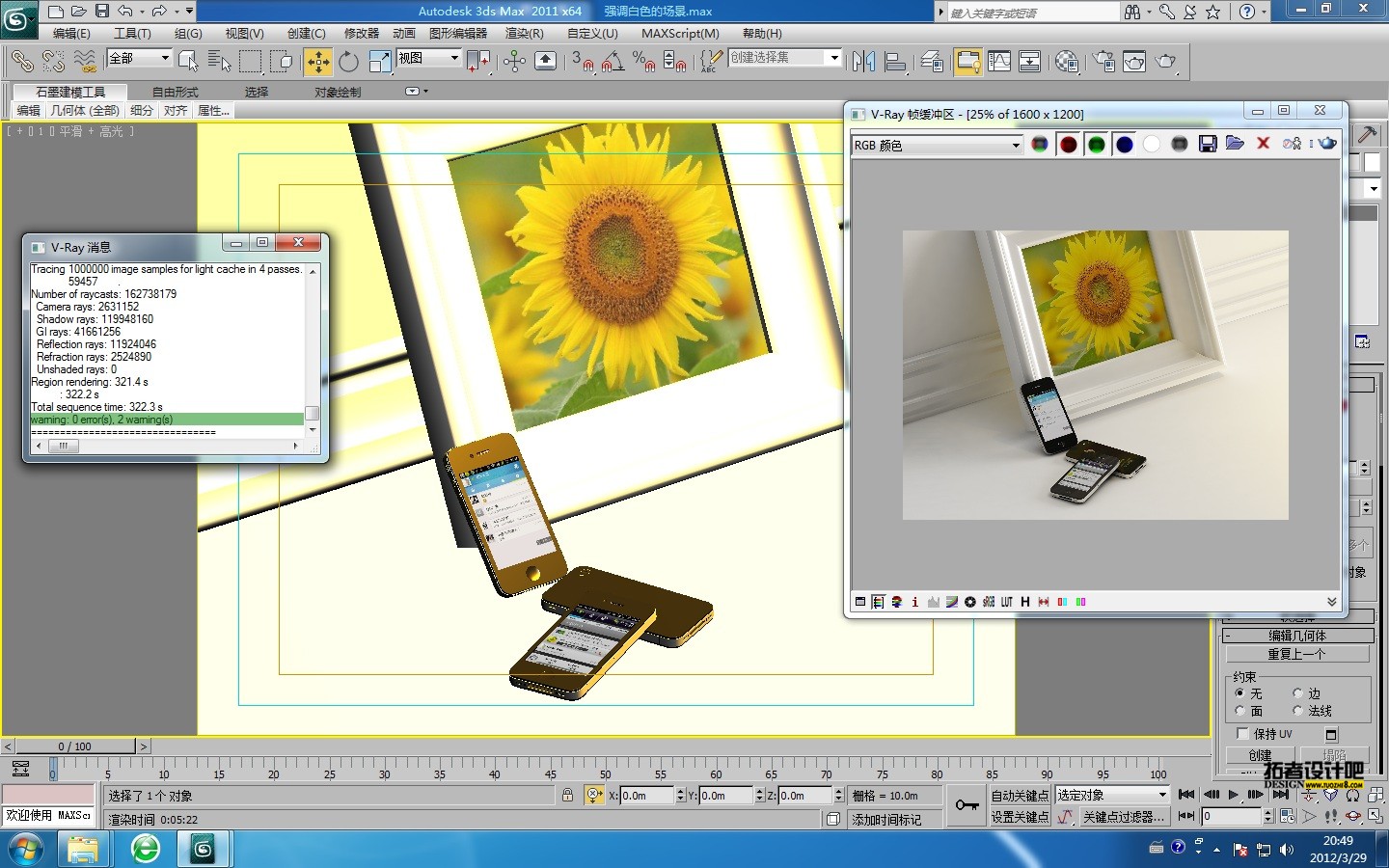Click the rectangular selection region icon
This screenshot has height=868, width=1389.
point(251,62)
